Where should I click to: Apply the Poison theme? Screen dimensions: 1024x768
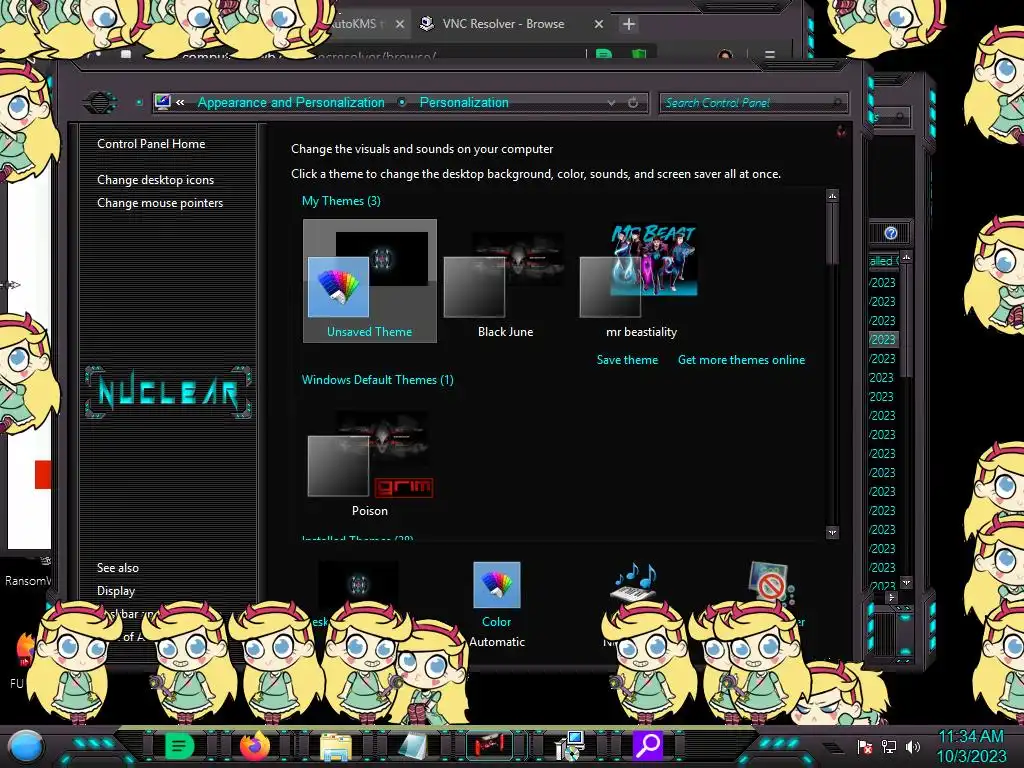370,462
